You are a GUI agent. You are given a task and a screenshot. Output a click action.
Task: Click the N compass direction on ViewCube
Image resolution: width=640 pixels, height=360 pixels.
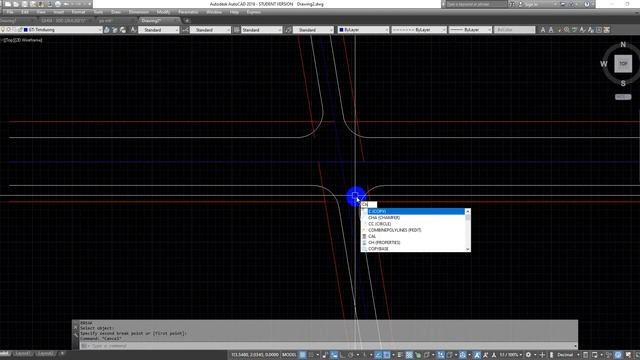click(623, 44)
